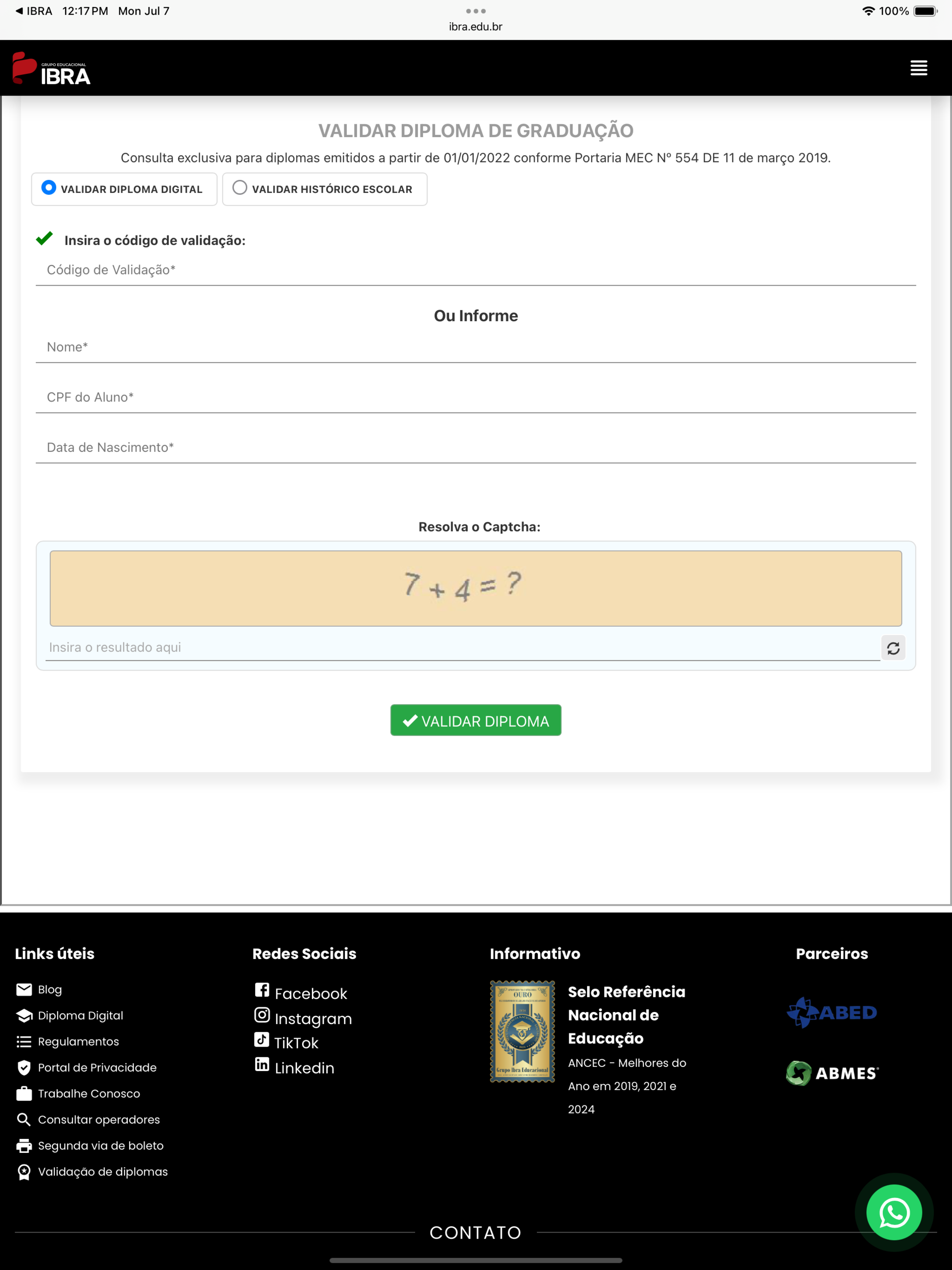Viewport: 952px width, 1270px height.
Task: Click the captcha result input field
Action: 463,647
